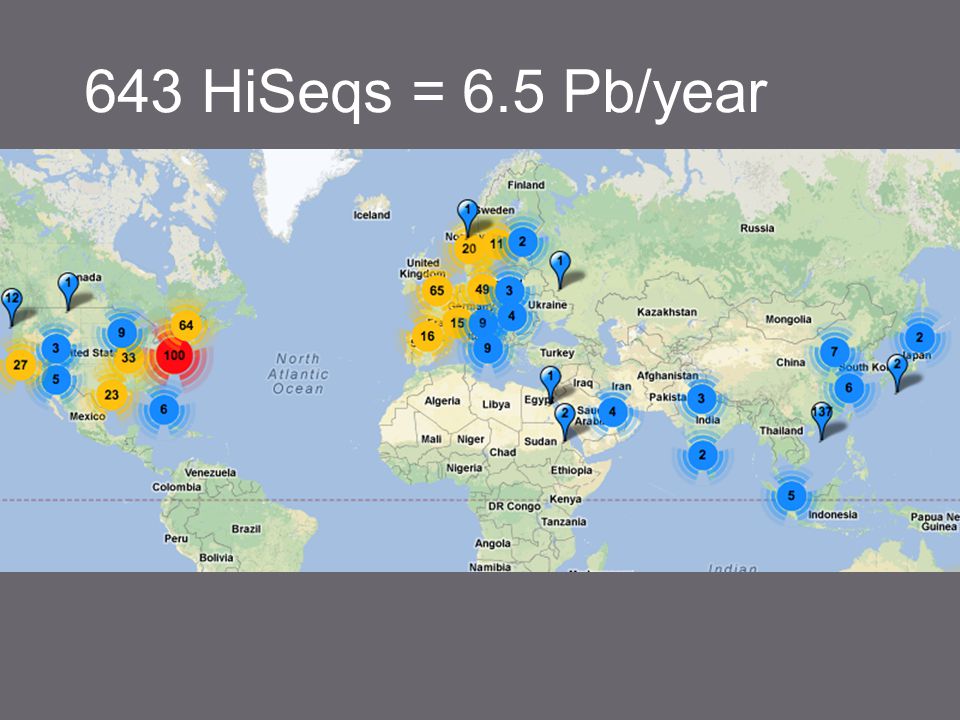Click the blue 2 cluster above Japan

[919, 337]
